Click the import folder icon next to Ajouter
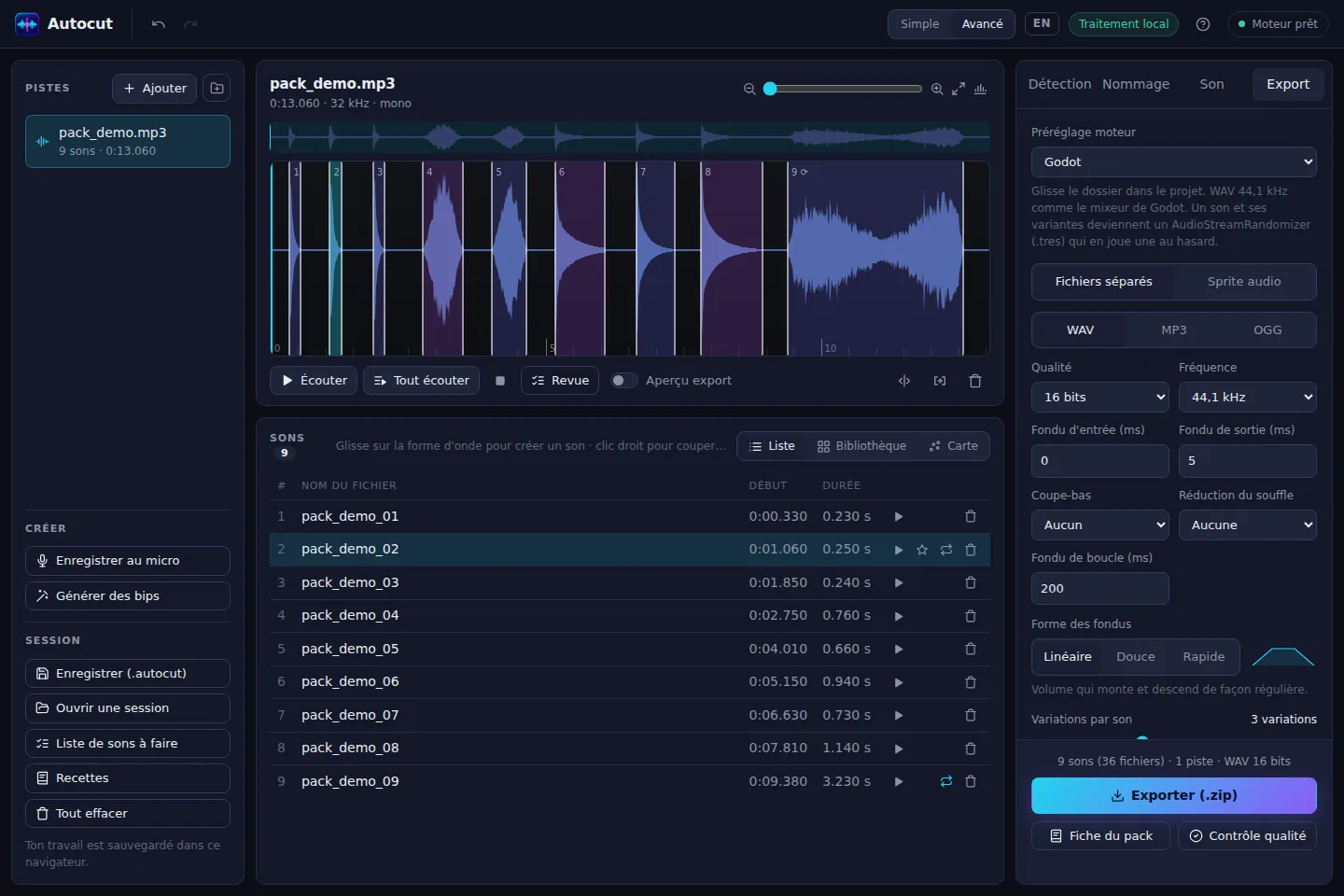The height and width of the screenshot is (896, 1344). pyautogui.click(x=217, y=88)
